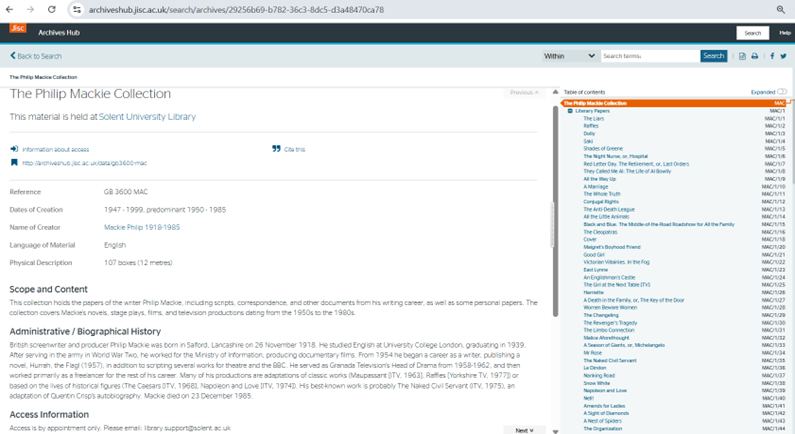Click The Philip Mackie Collection breadcrumb
795x434 pixels.
click(x=43, y=77)
